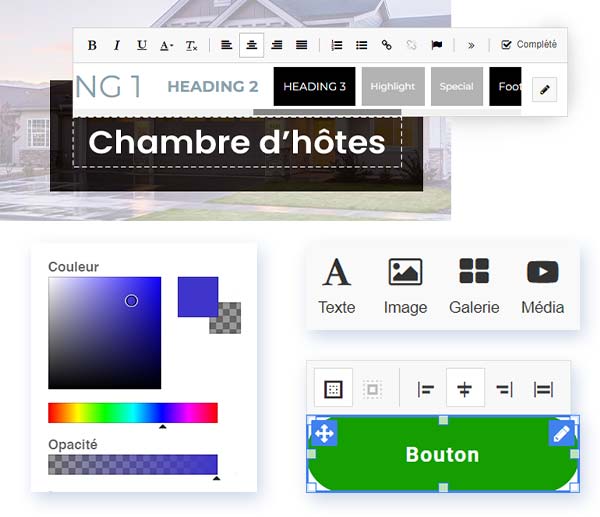Clear text formatting with Tx icon
The image size is (600, 517).
tap(191, 45)
